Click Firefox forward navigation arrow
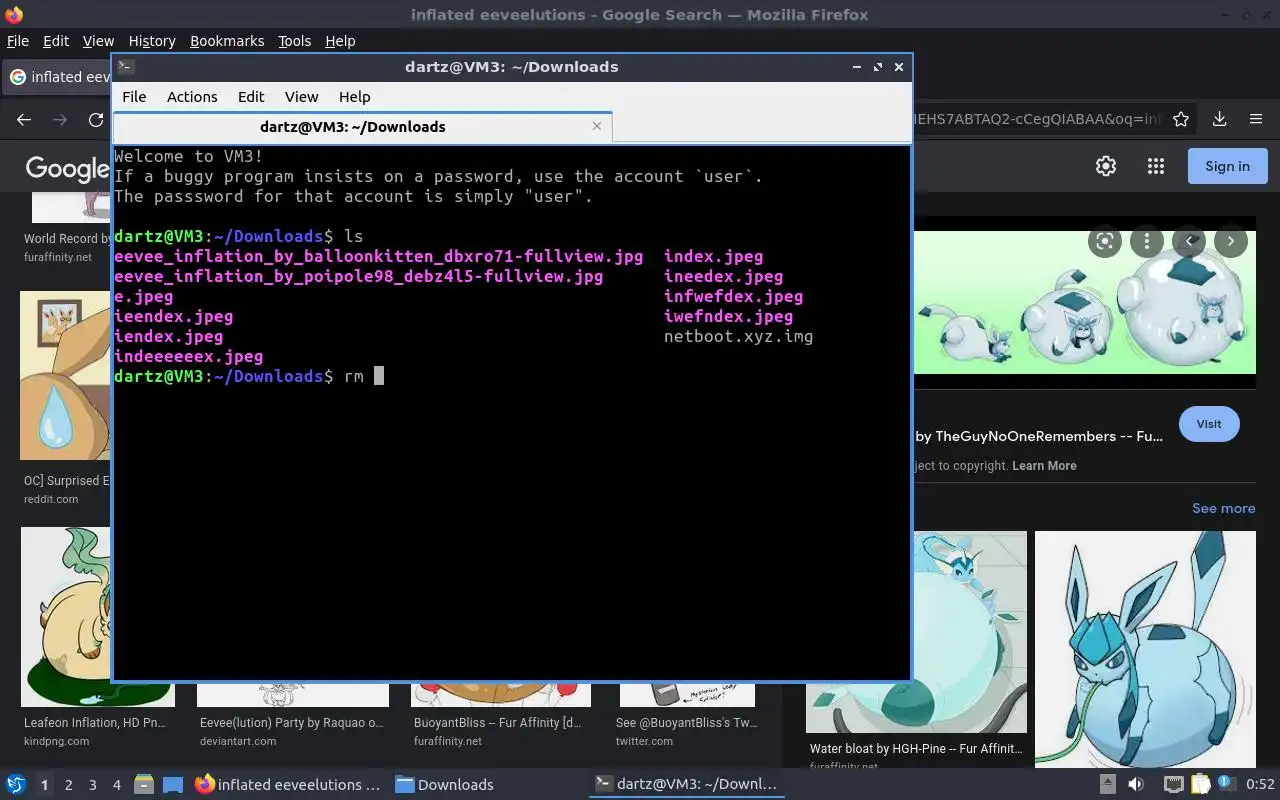This screenshot has width=1280, height=800. tap(60, 119)
